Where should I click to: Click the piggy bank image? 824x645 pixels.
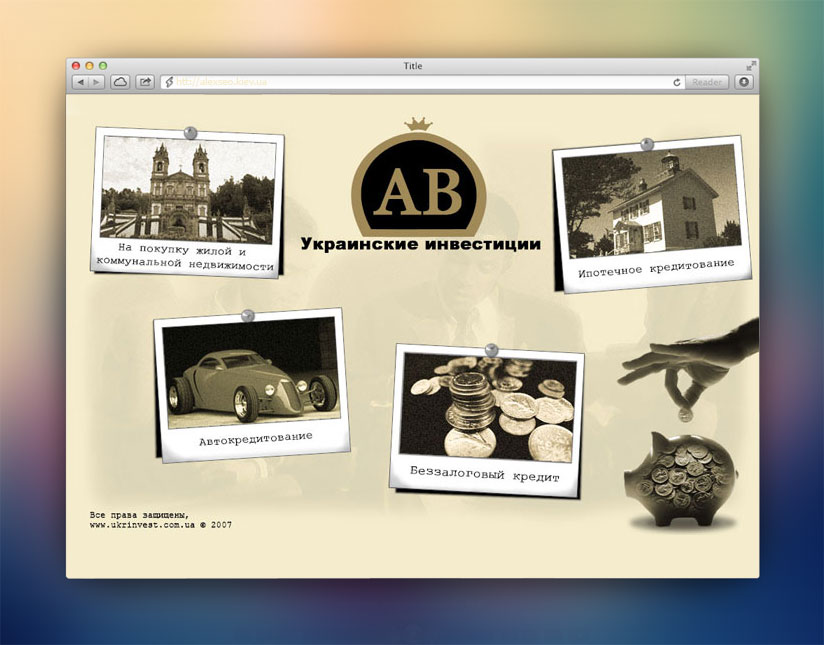click(680, 480)
